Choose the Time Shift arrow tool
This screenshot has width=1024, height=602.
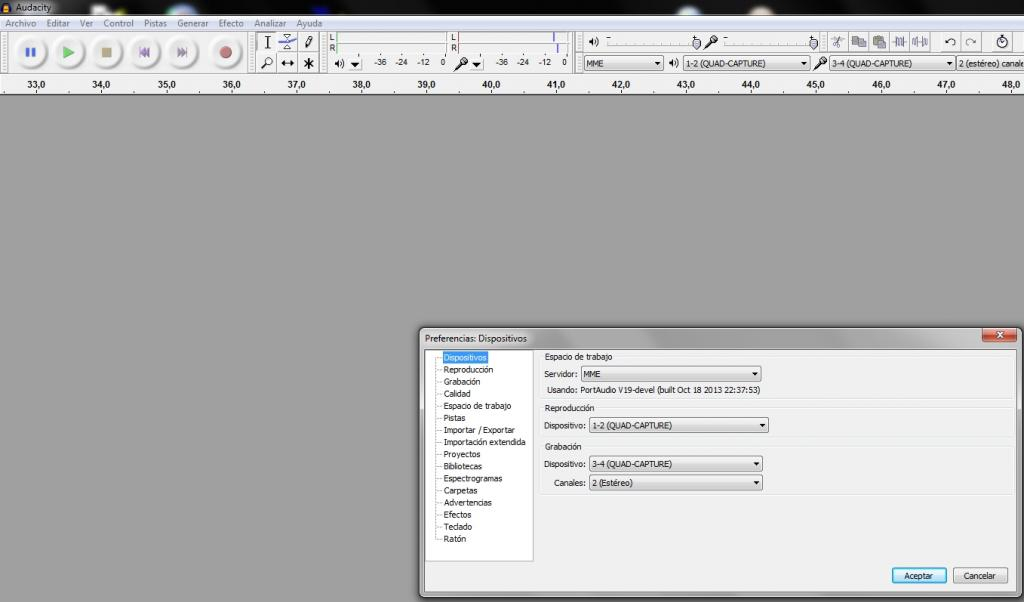288,63
